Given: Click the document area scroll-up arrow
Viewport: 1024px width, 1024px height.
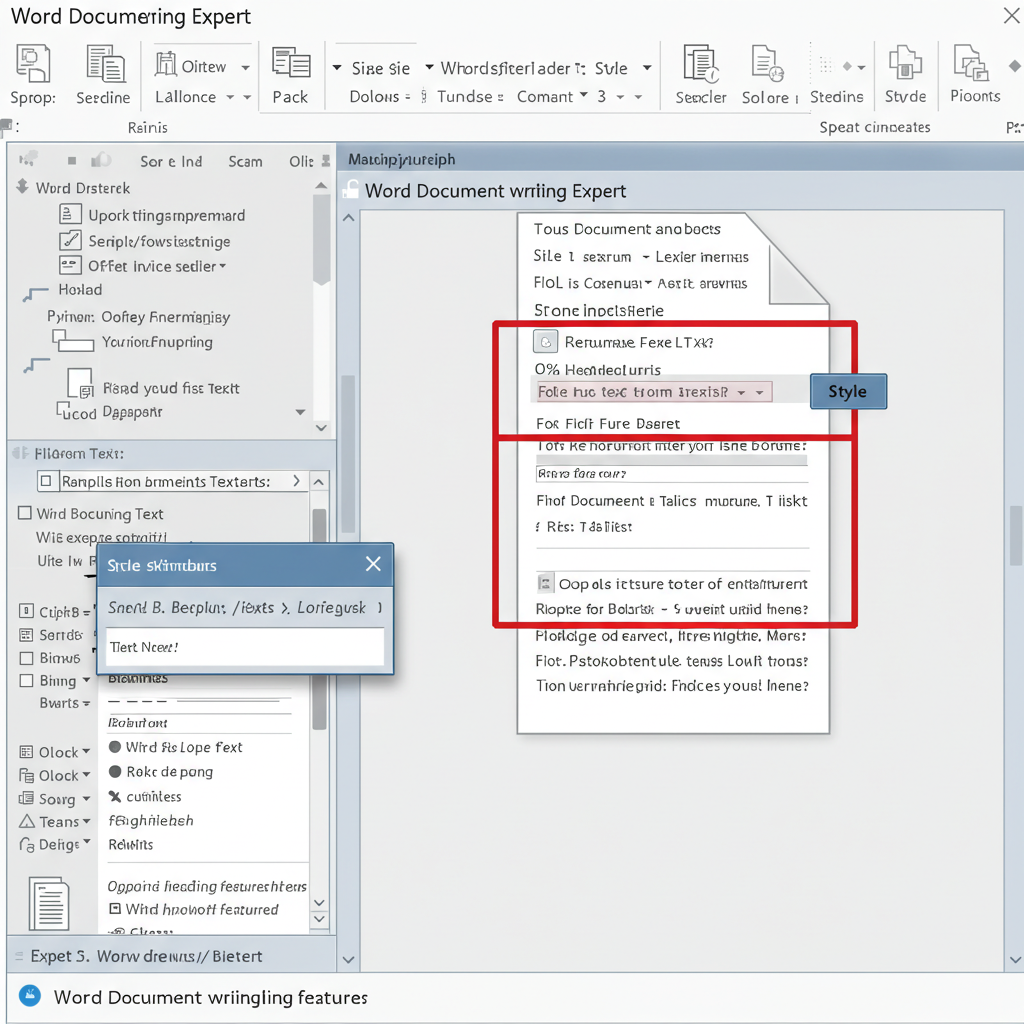Looking at the screenshot, I should coord(349,218).
